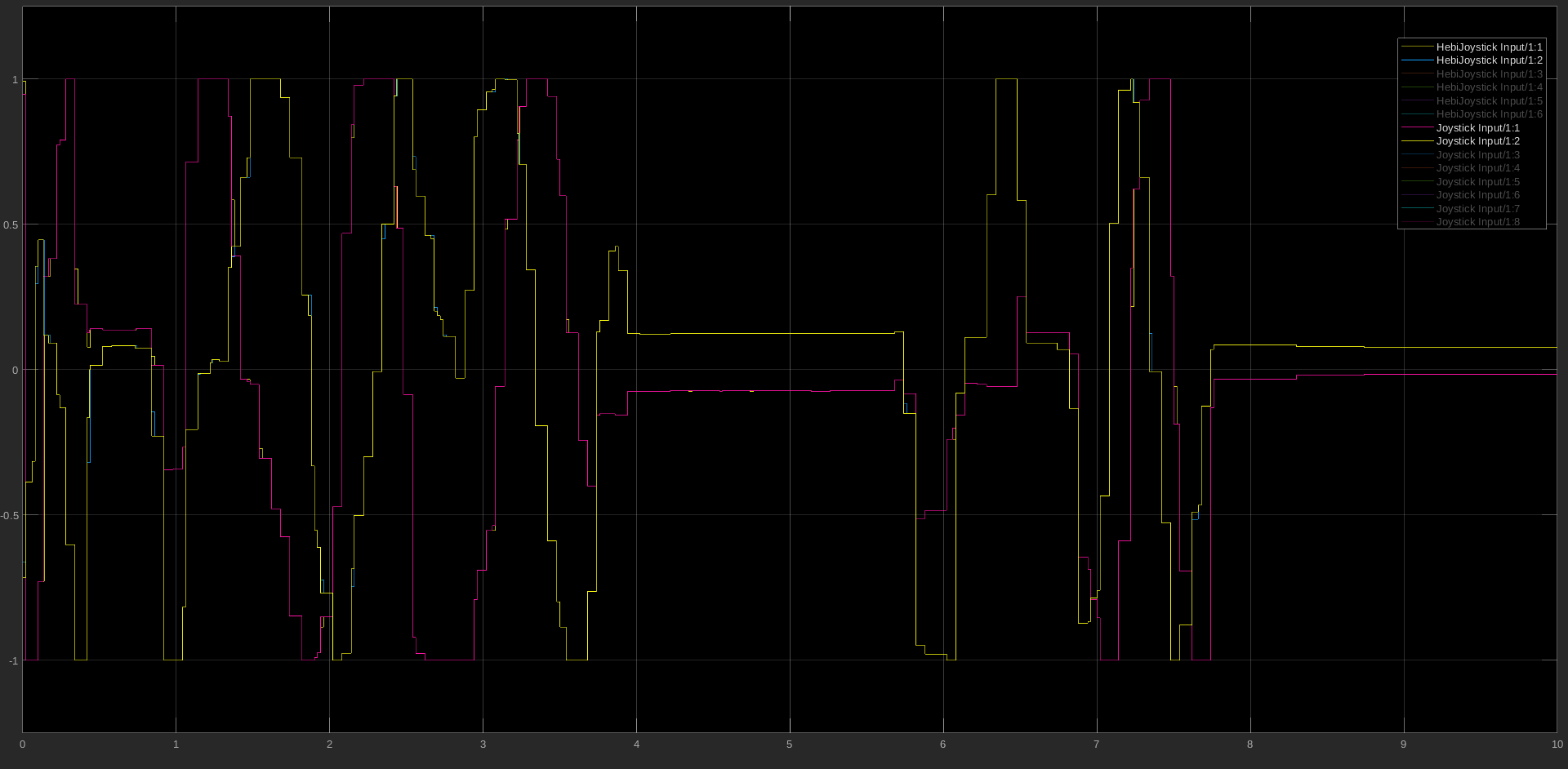Screen dimensions: 1568x769
Task: Click the x-axis tick label 7
Action: pos(1096,745)
